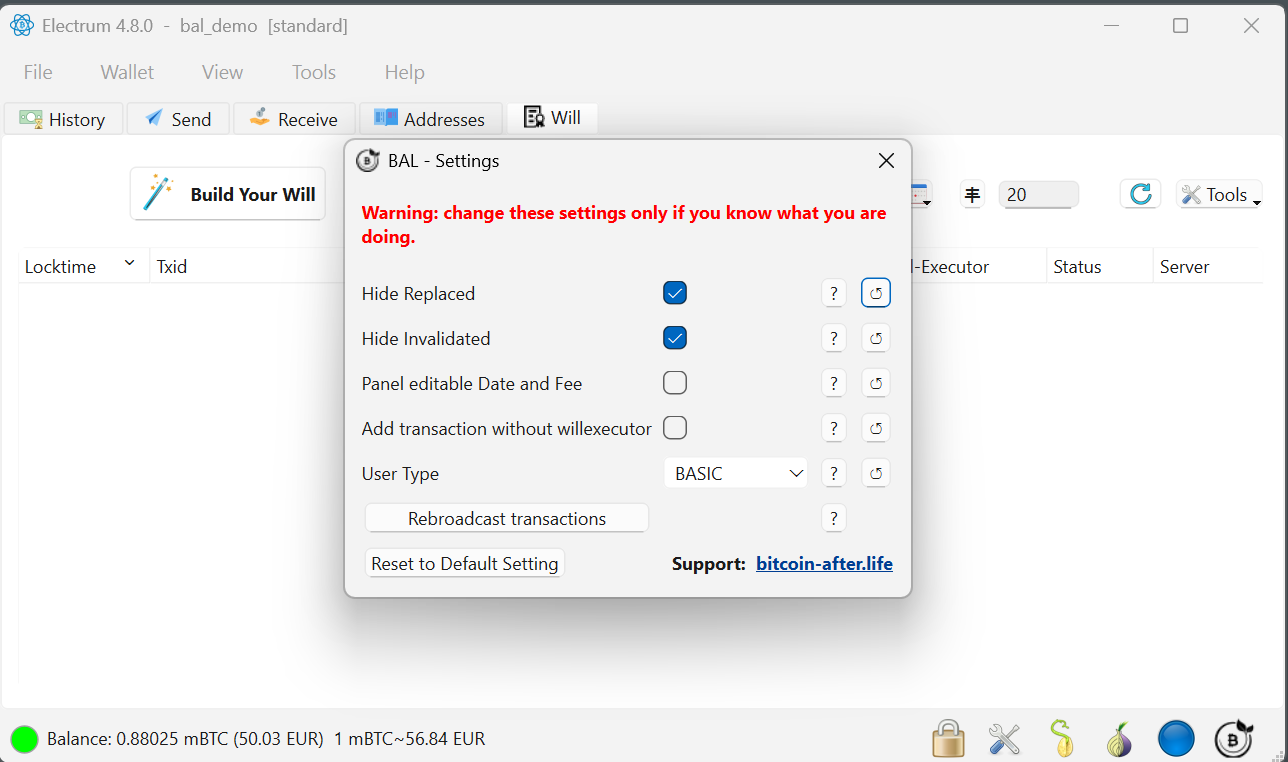The height and width of the screenshot is (762, 1288).
Task: Open help for Hide Replaced setting
Action: (834, 293)
